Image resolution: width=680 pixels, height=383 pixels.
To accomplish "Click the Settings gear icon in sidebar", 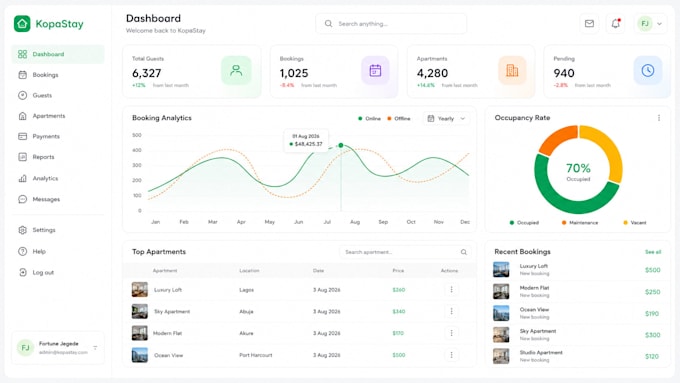I will click(x=23, y=230).
